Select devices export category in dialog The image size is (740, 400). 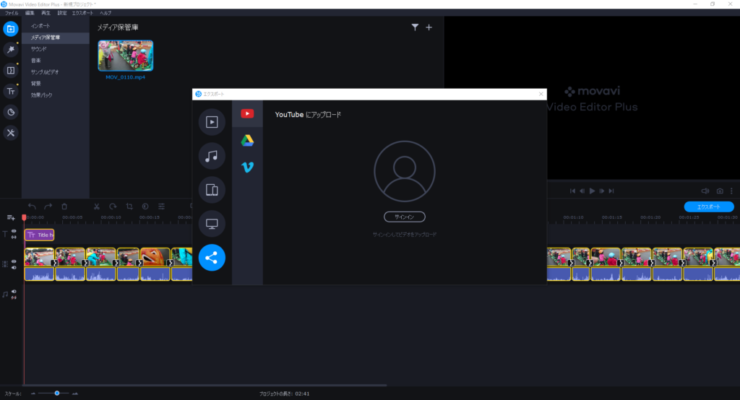pyautogui.click(x=212, y=190)
